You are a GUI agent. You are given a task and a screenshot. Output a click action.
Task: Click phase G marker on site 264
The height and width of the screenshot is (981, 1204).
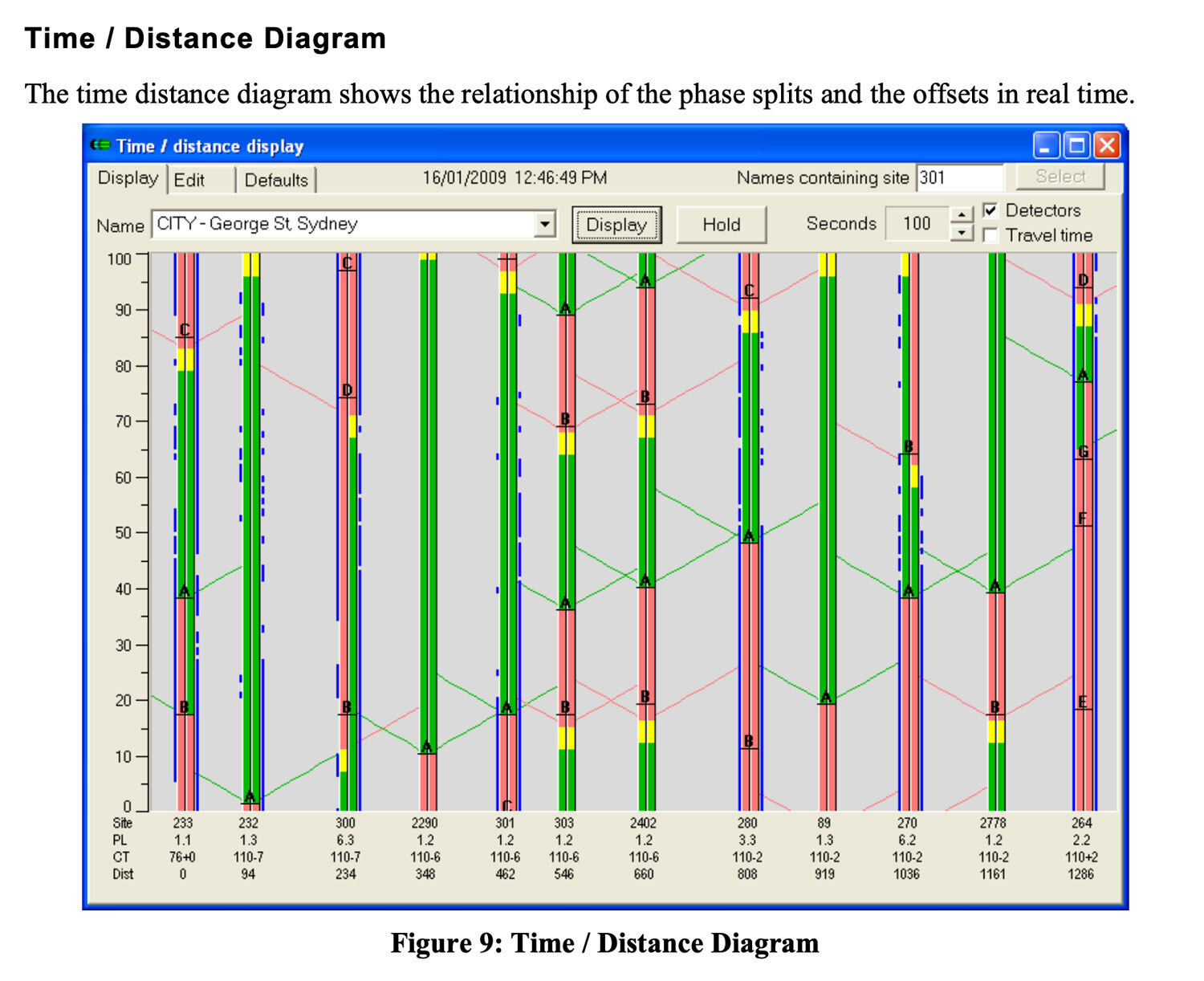tap(1083, 452)
